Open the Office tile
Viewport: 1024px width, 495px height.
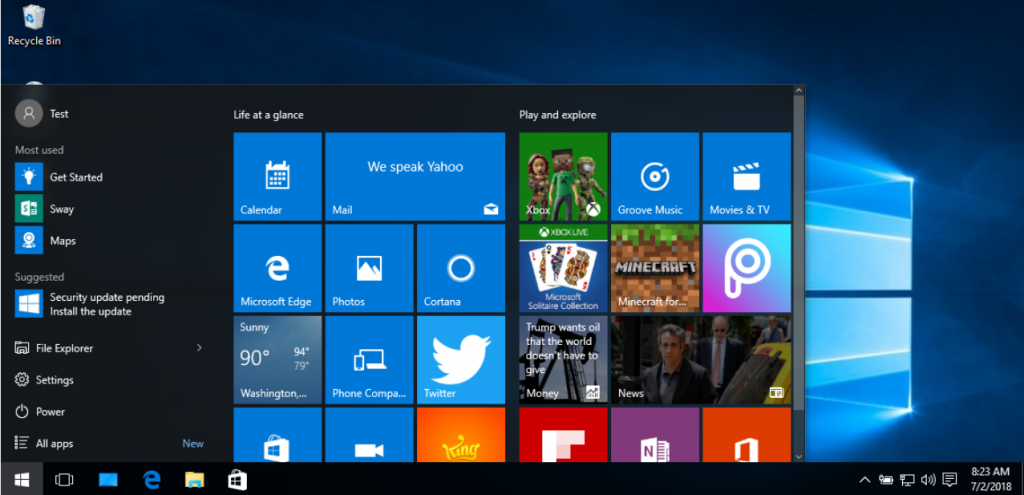click(x=746, y=434)
